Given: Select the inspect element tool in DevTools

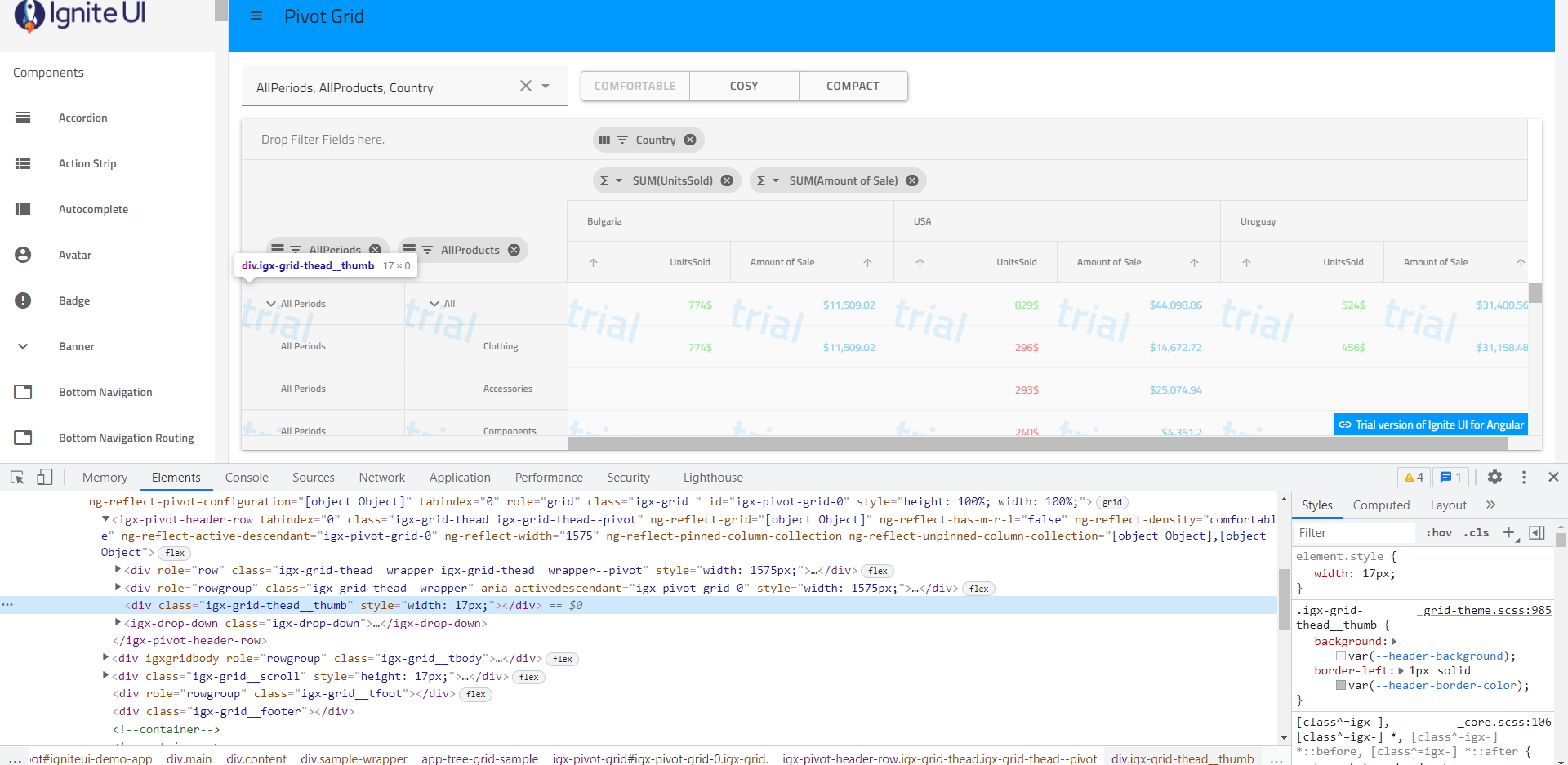Looking at the screenshot, I should (x=16, y=477).
